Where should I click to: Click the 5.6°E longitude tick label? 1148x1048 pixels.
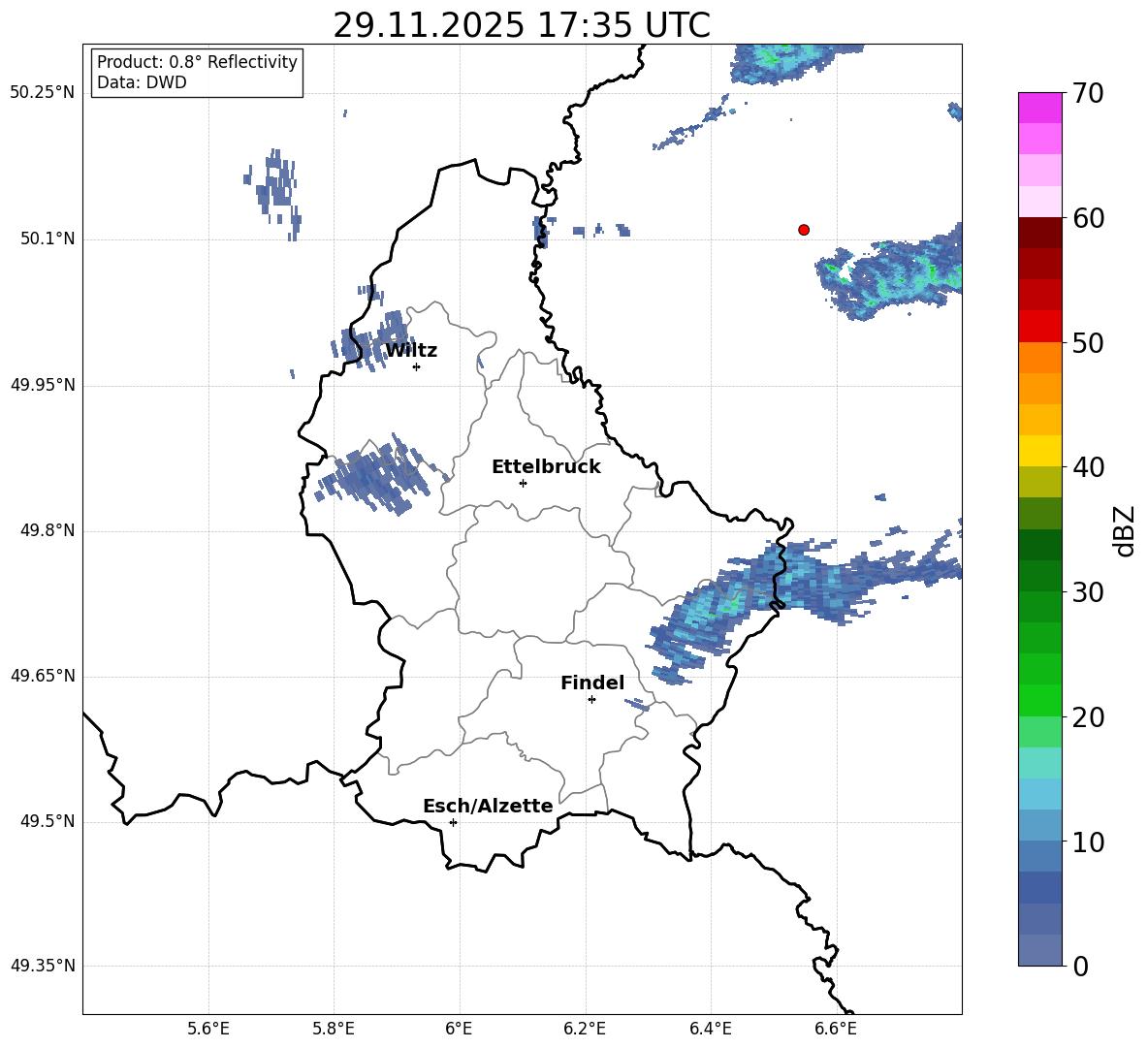pyautogui.click(x=208, y=1029)
